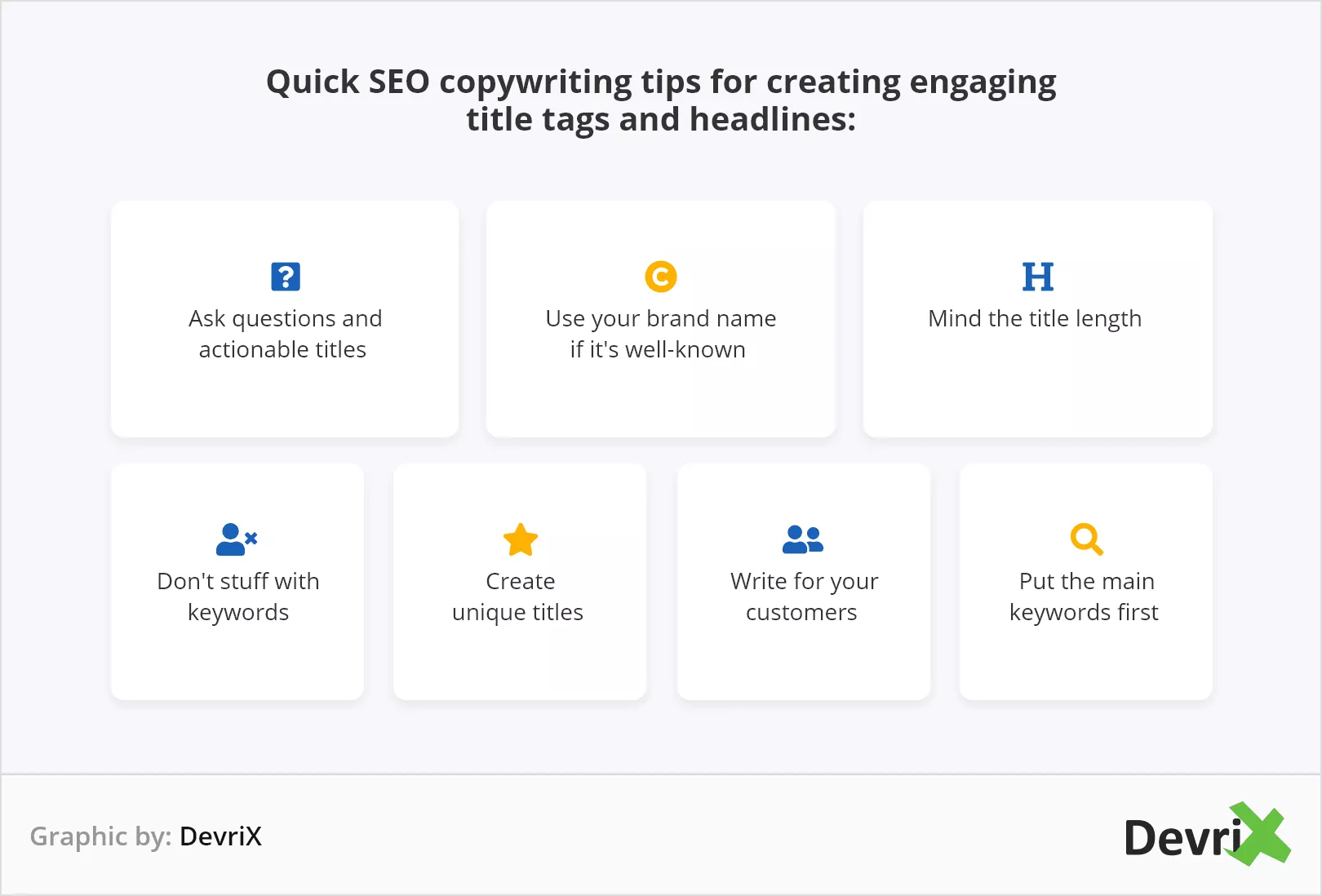Click the 'Write for your customers' text

[x=804, y=597]
